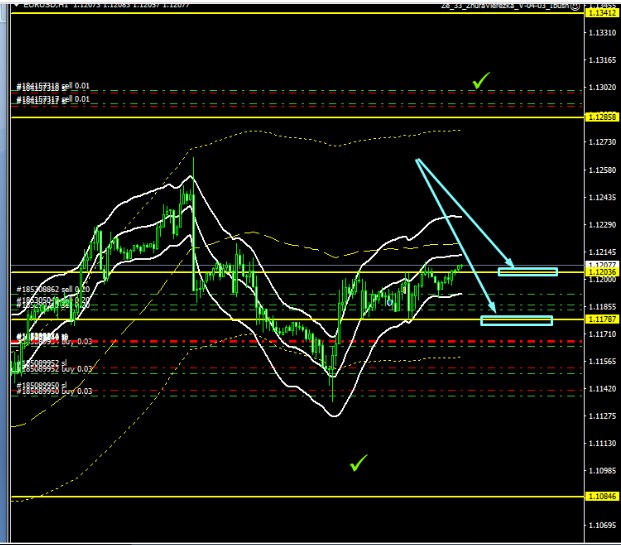Click the yellow 1.13412 price level tag
The width and height of the screenshot is (621, 545).
602,13
